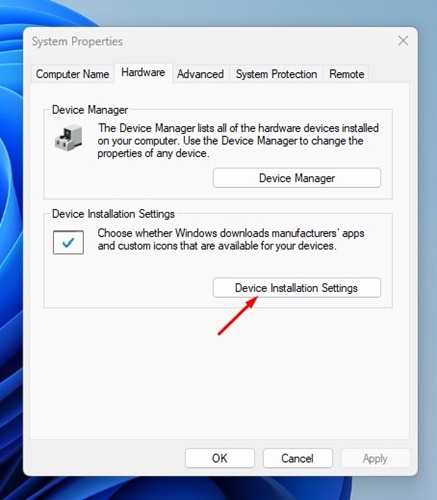Click the blue checkmark installation settings icon

point(68,242)
